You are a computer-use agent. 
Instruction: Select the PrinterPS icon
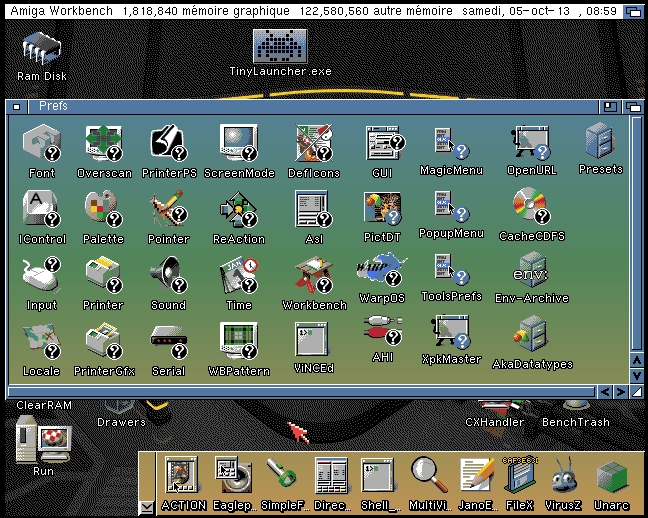[169, 143]
